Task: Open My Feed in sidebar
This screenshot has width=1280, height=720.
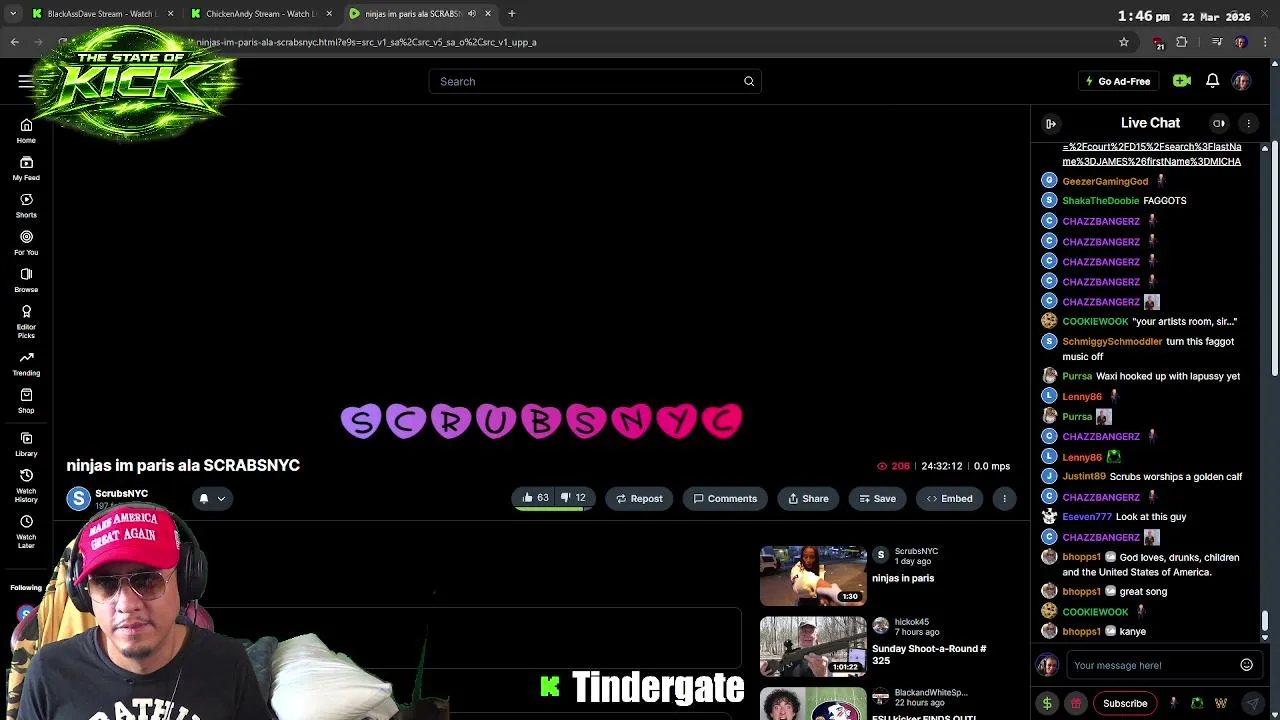Action: (x=26, y=168)
